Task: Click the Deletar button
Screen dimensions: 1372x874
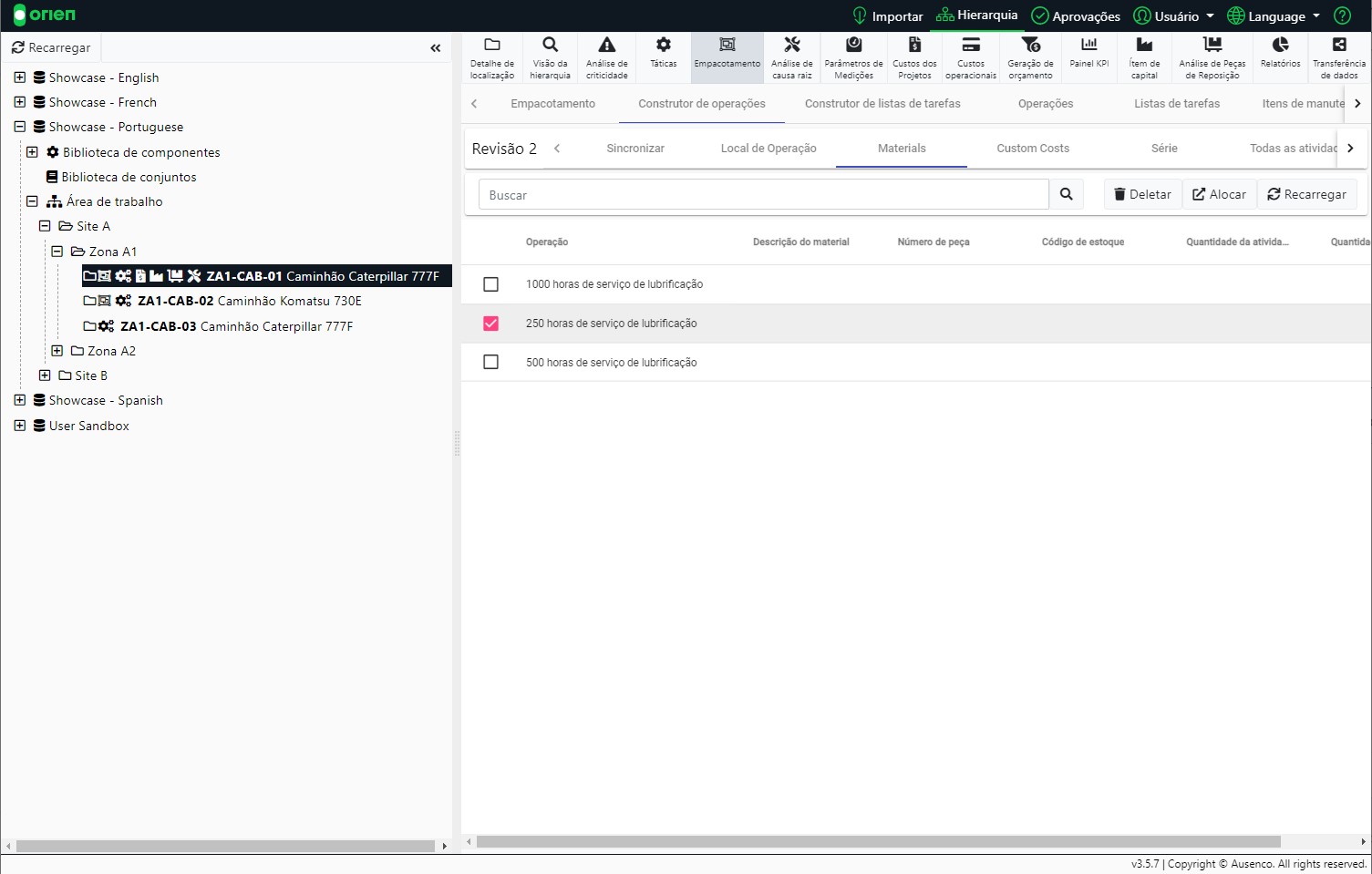Action: (1142, 194)
